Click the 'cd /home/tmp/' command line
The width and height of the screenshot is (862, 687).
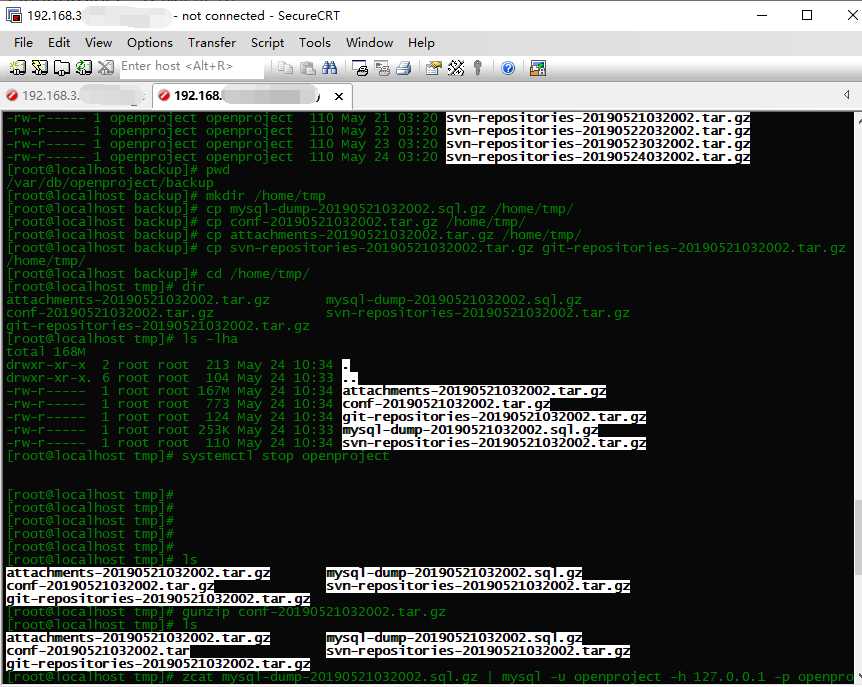click(158, 274)
